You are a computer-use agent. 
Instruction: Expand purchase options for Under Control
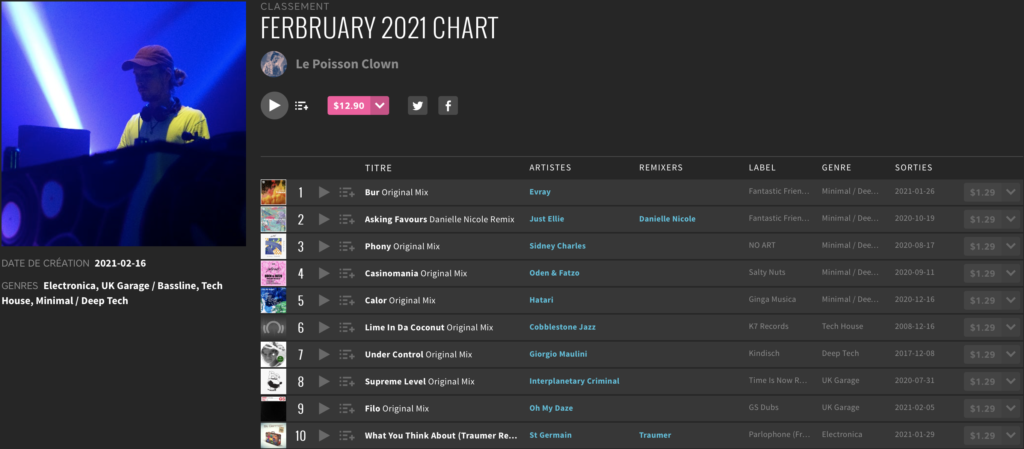tap(1011, 354)
